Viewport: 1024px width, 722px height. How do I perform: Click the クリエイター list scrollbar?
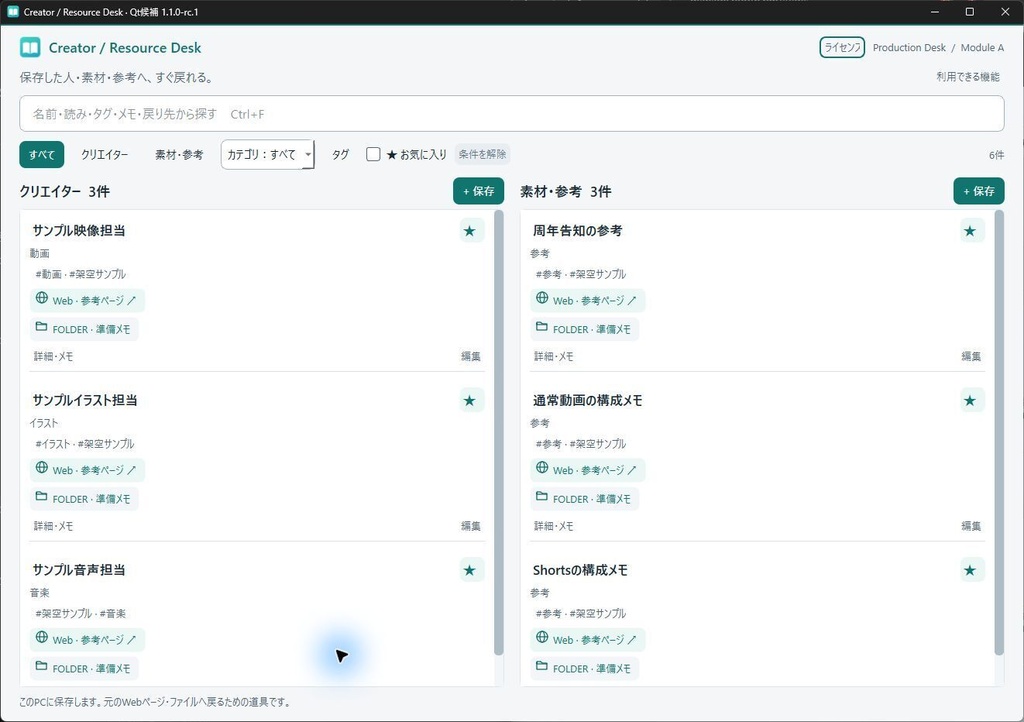[x=499, y=432]
